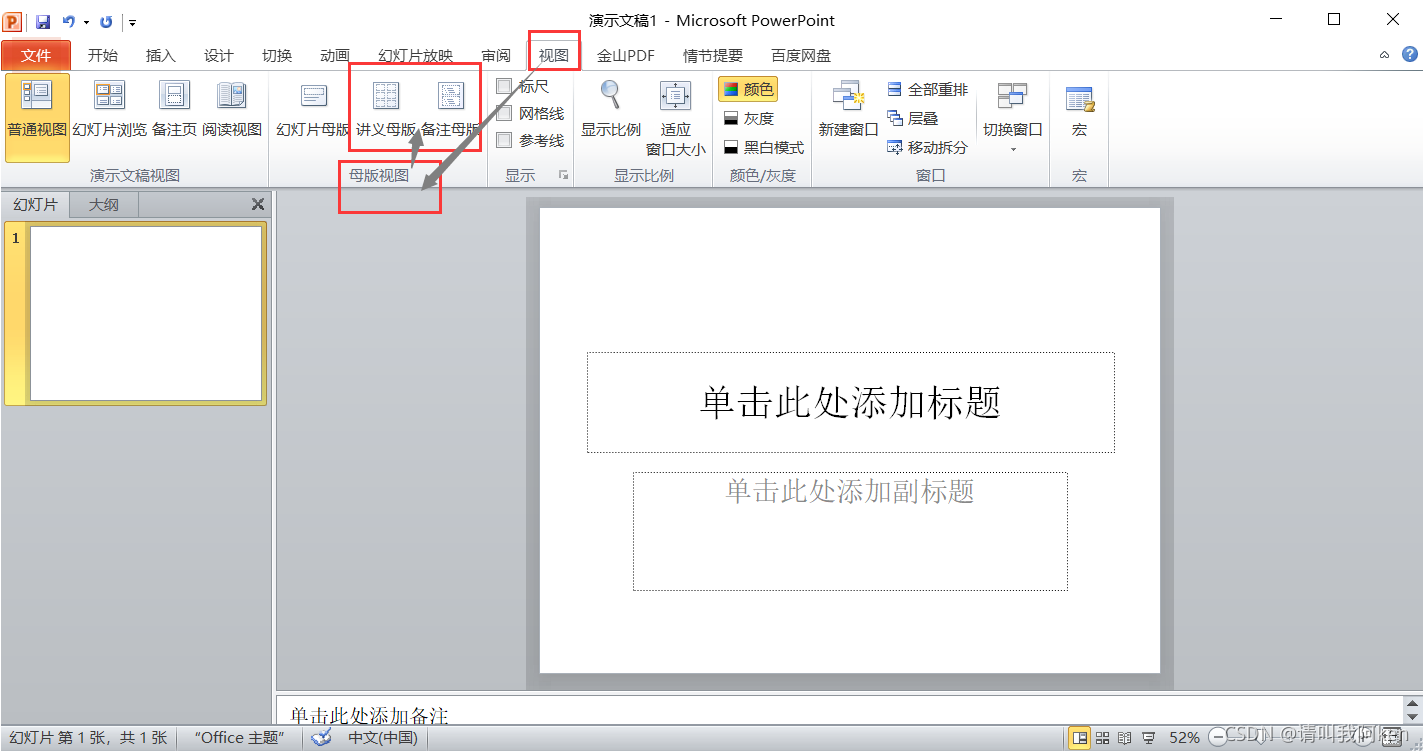The image size is (1424, 752).
Task: Open 讲义母版 handout master
Action: pyautogui.click(x=386, y=110)
